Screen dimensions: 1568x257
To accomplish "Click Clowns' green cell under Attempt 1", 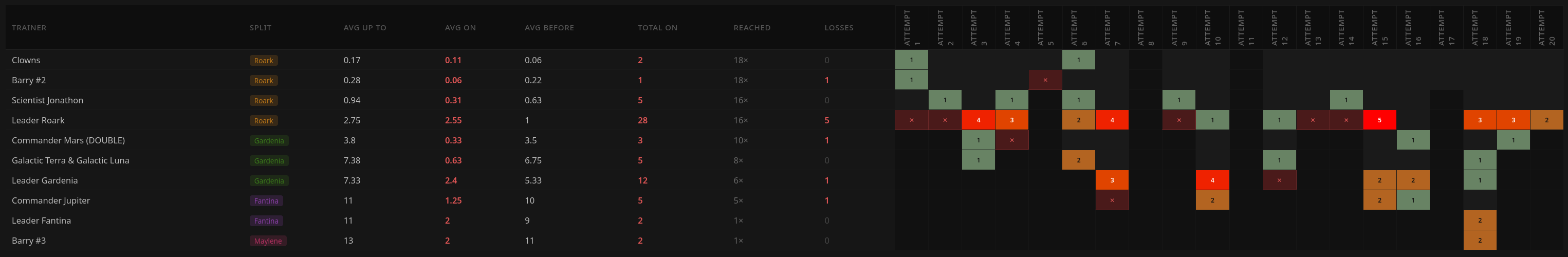I will (x=911, y=60).
